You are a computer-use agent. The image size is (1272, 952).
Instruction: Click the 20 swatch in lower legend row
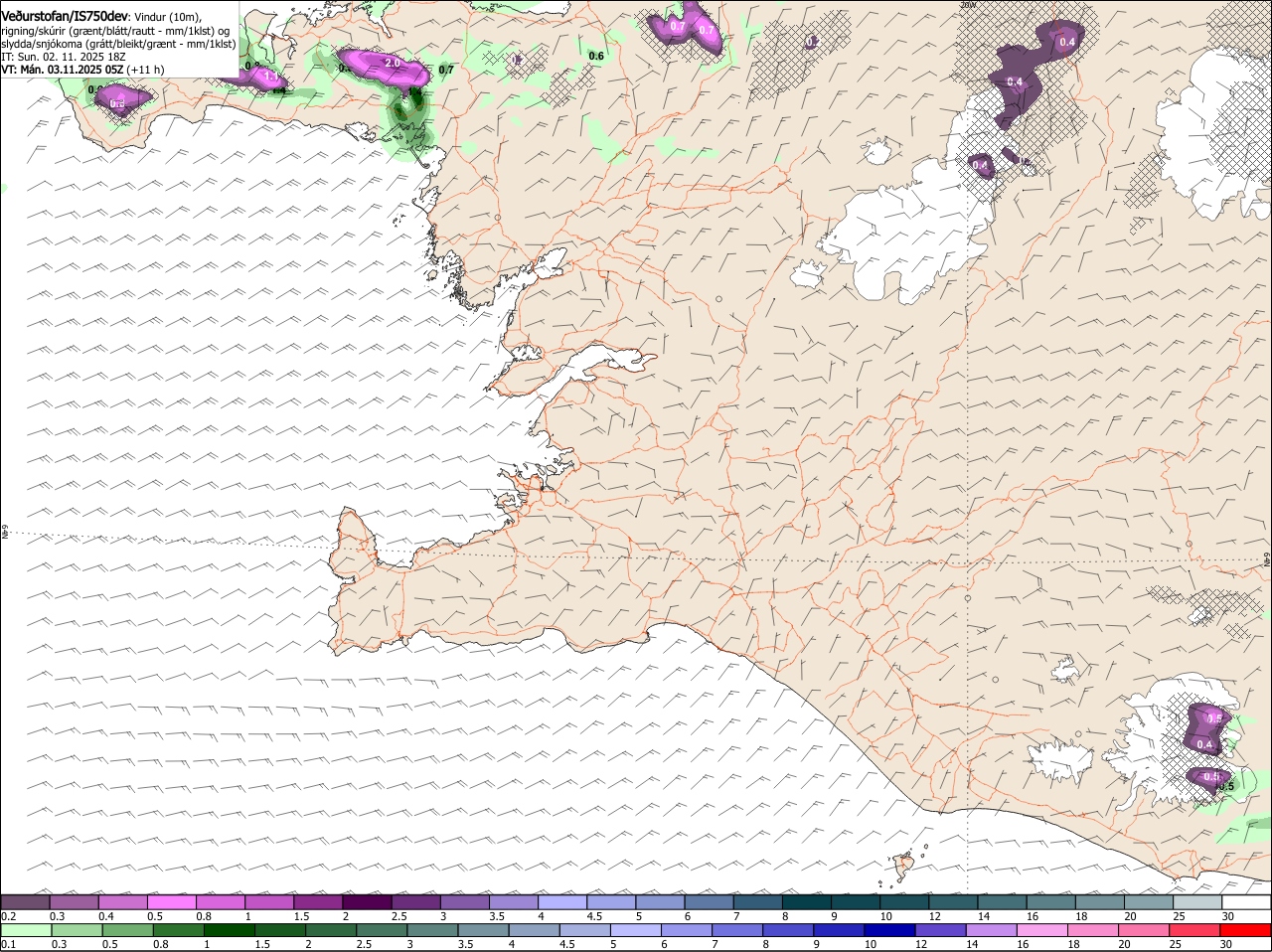(1143, 930)
